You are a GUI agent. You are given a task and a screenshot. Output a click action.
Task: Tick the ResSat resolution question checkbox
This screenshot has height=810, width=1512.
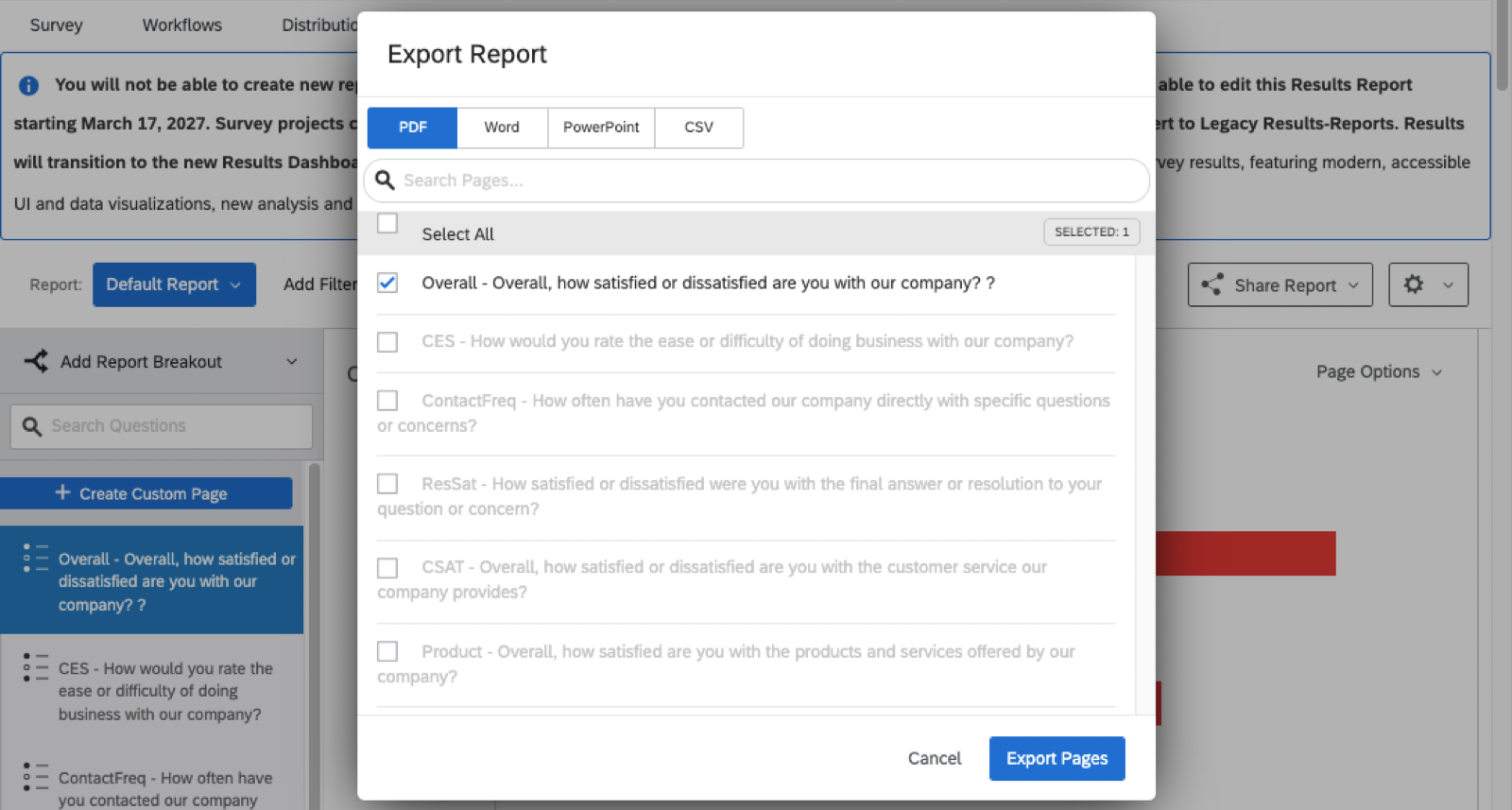(x=387, y=484)
